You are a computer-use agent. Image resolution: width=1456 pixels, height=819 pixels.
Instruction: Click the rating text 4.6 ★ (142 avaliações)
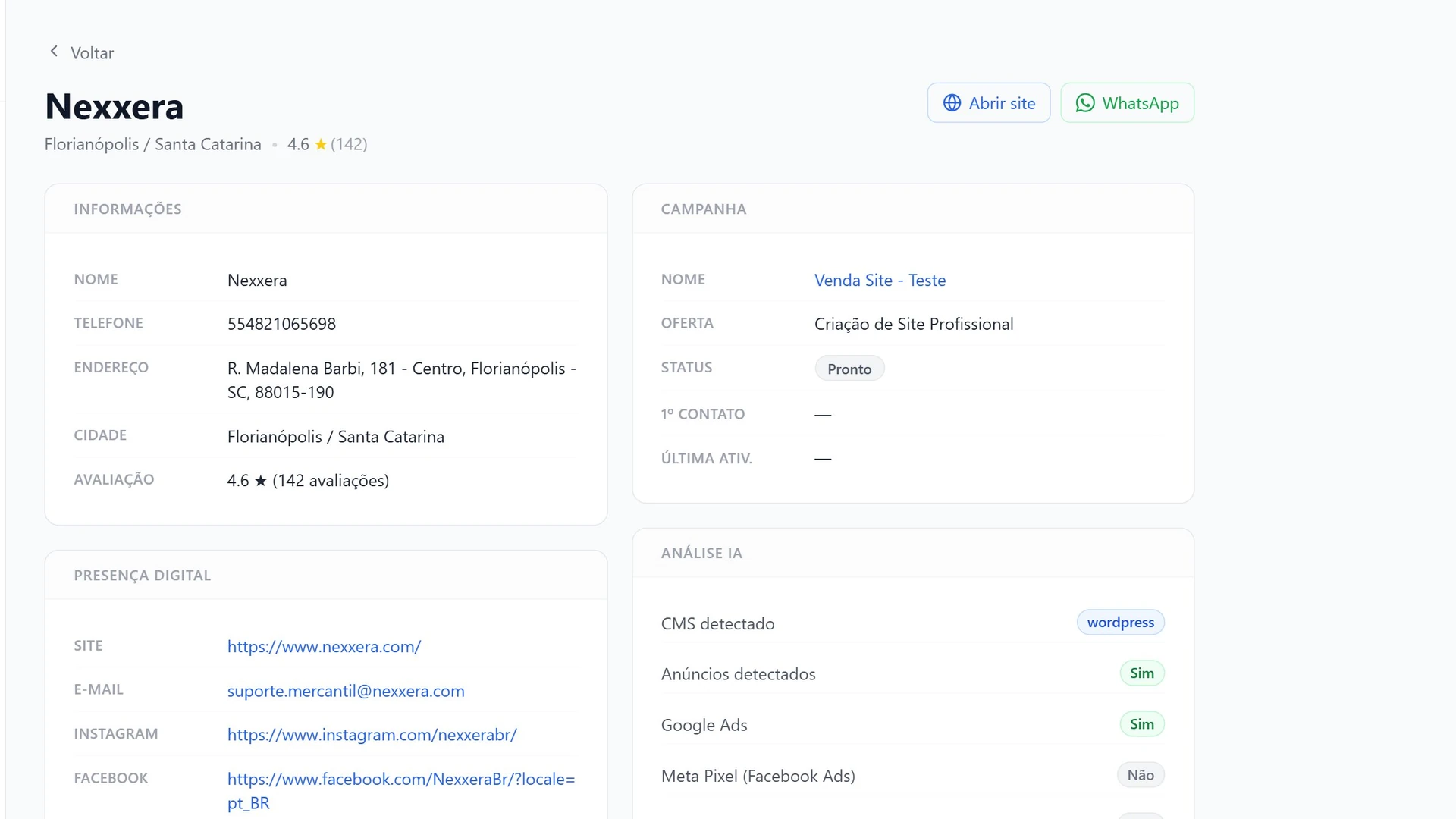pos(308,481)
